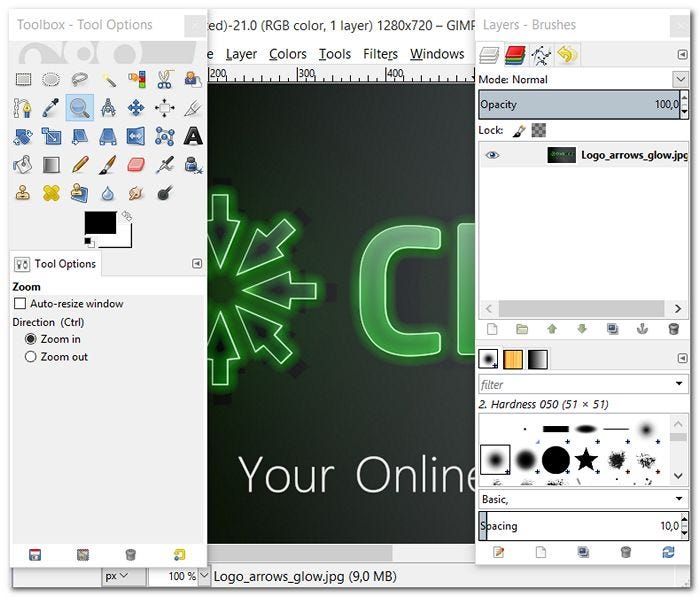
Task: Open the 100 % zoom level dropdown
Action: (x=204, y=576)
